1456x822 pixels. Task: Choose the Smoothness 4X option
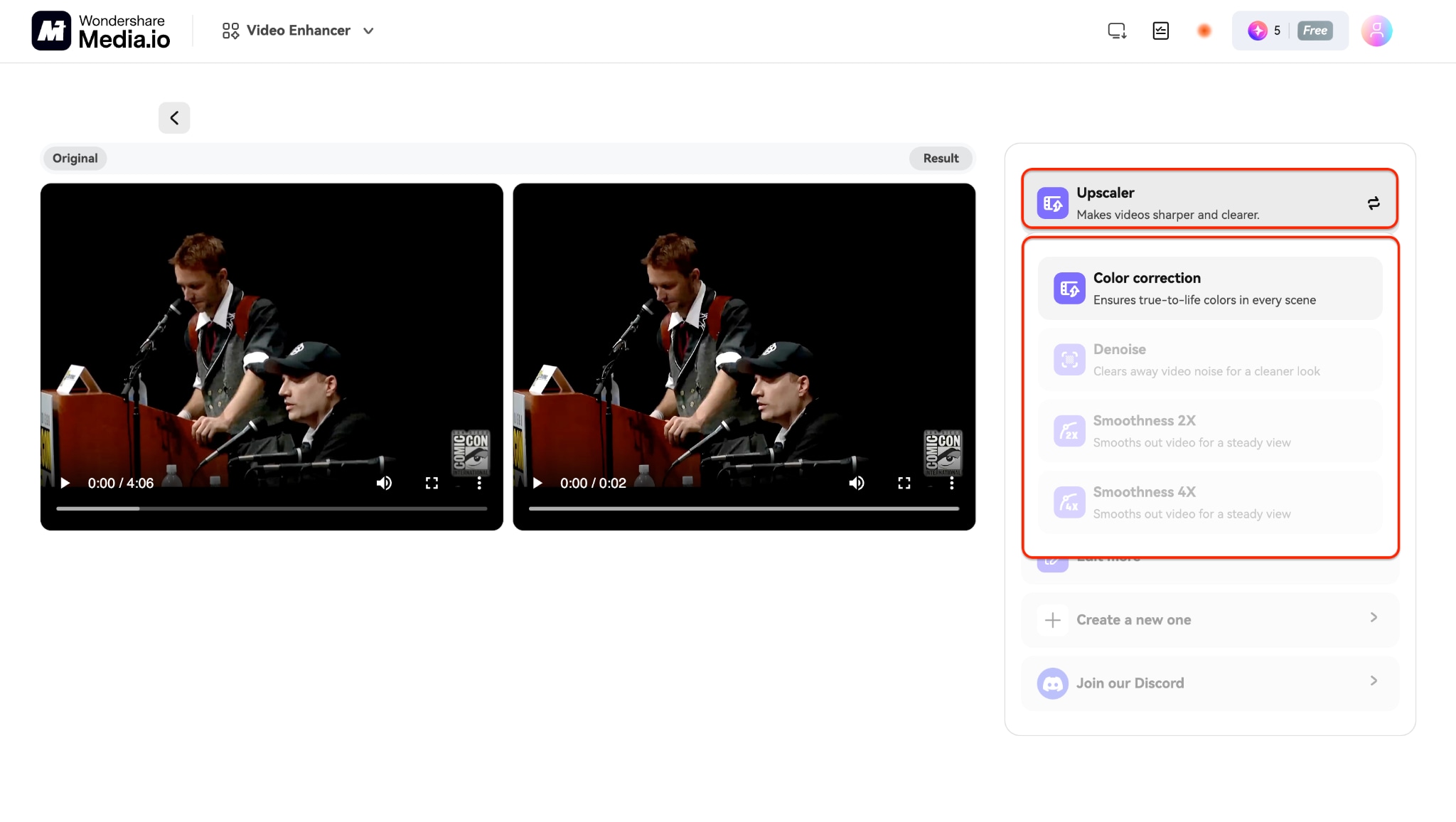point(1209,502)
